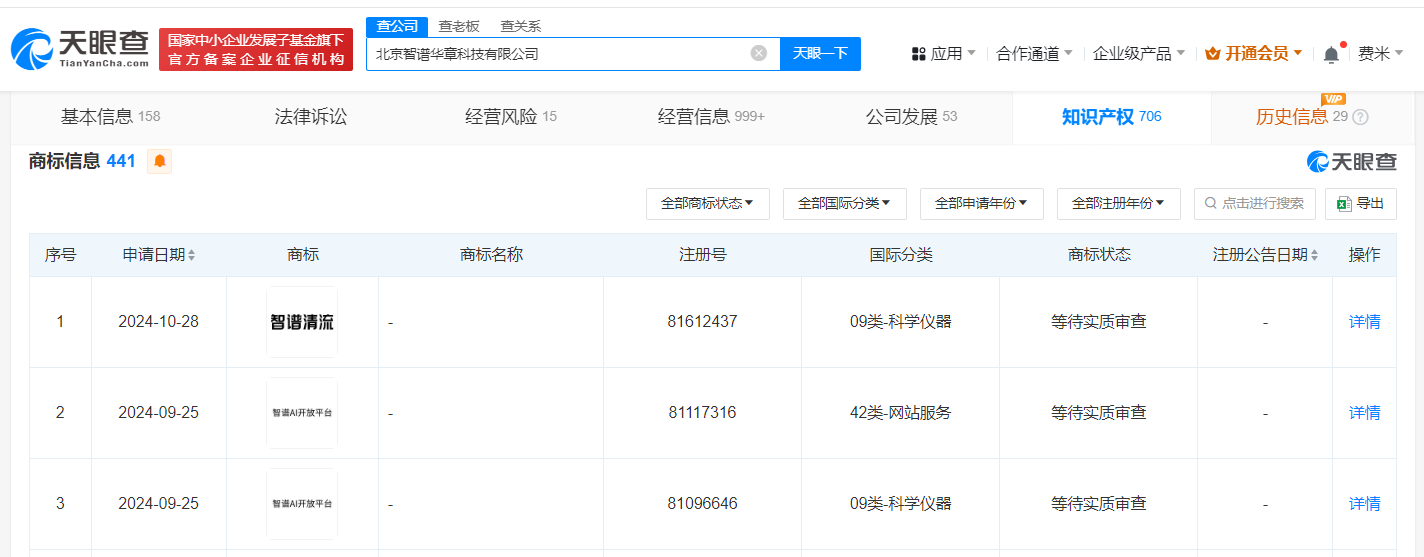Open the 法律诉讼 tab
The height and width of the screenshot is (557, 1424).
point(311,117)
